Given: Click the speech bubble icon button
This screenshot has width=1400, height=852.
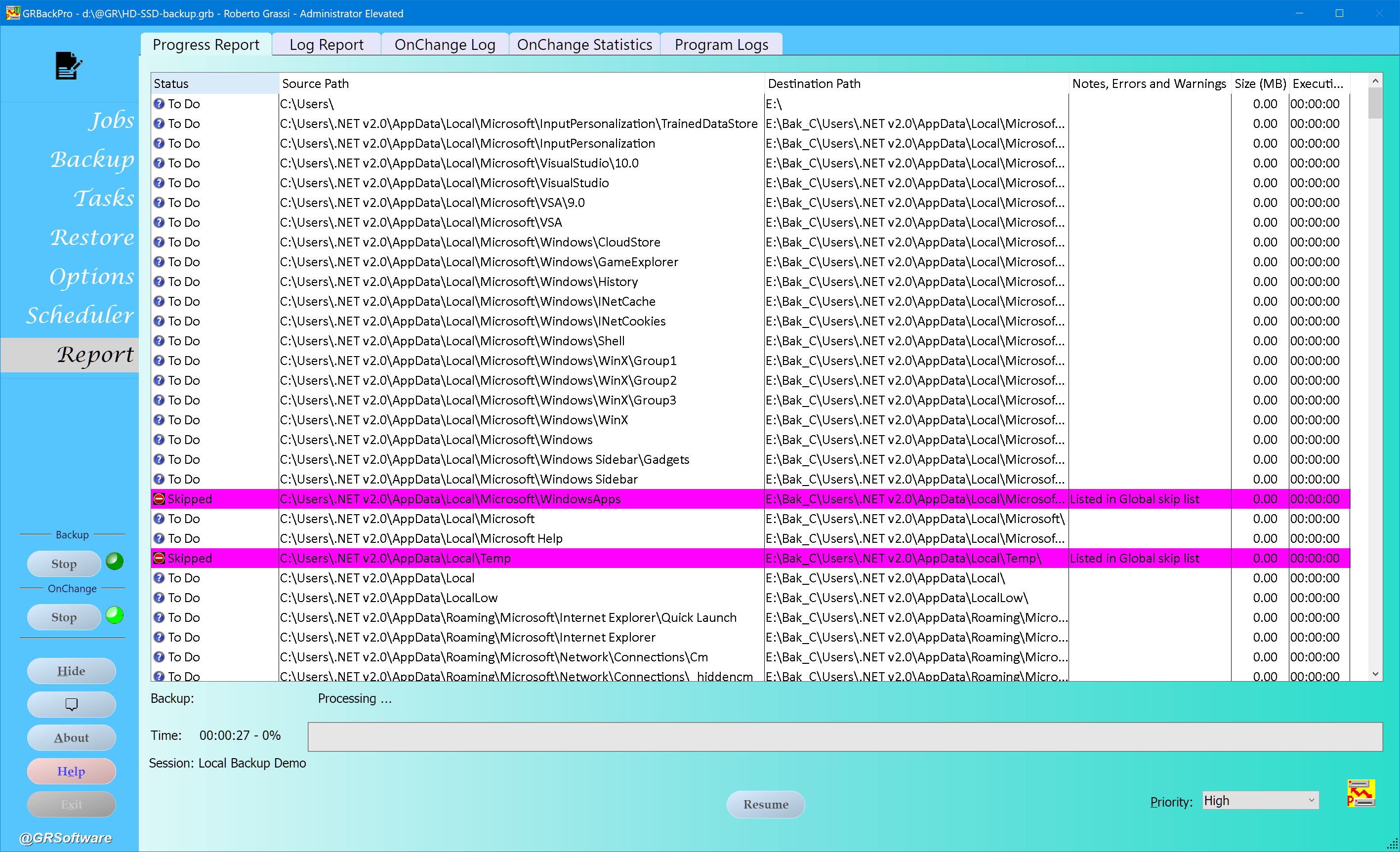Looking at the screenshot, I should [x=72, y=704].
